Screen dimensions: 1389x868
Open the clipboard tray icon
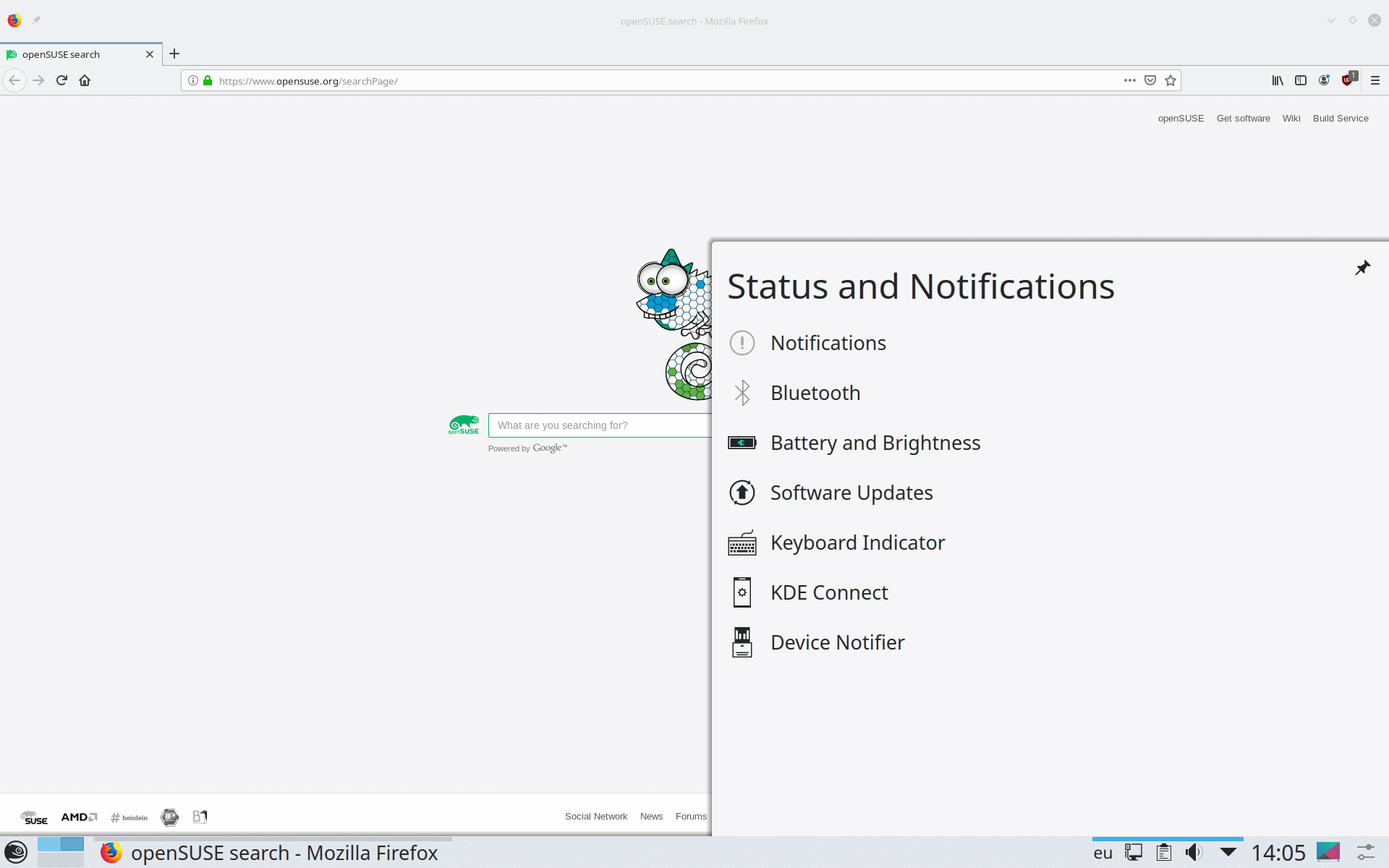(1163, 853)
